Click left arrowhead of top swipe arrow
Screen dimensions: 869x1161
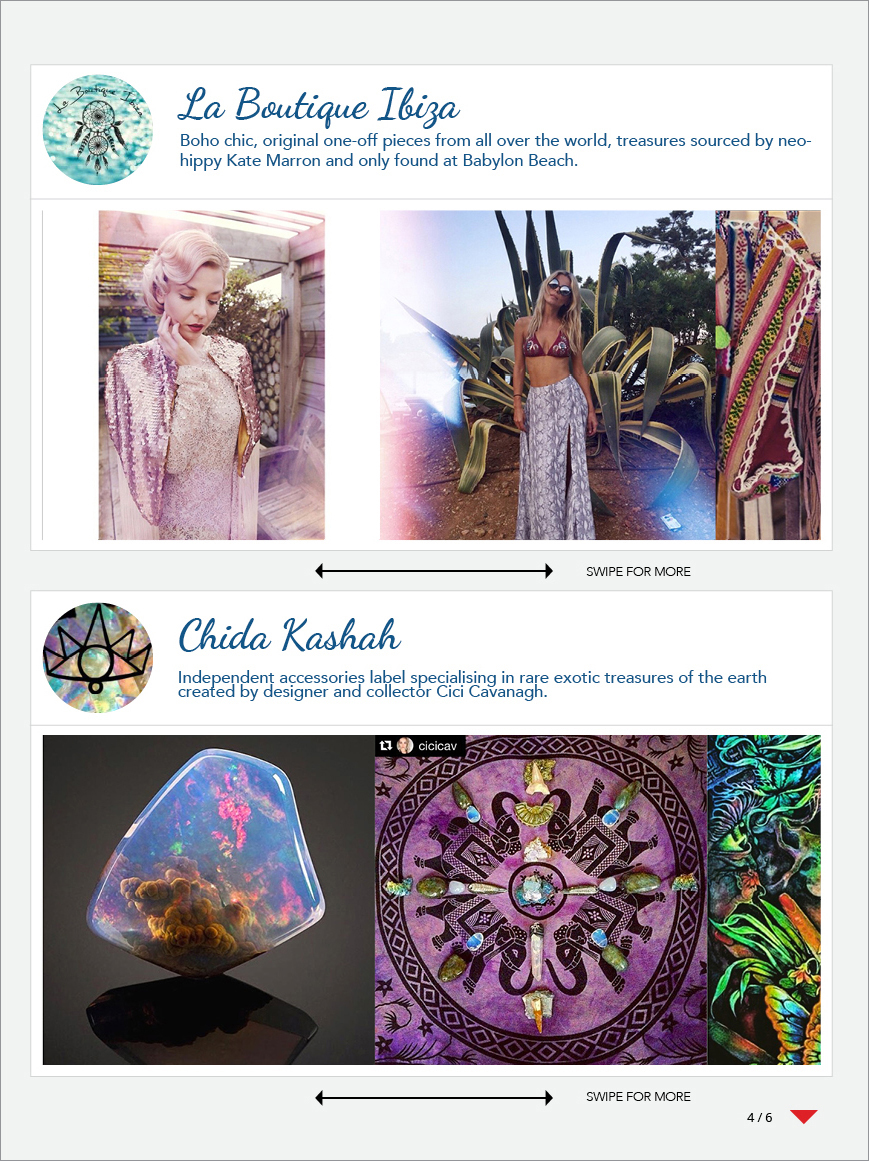click(x=319, y=571)
